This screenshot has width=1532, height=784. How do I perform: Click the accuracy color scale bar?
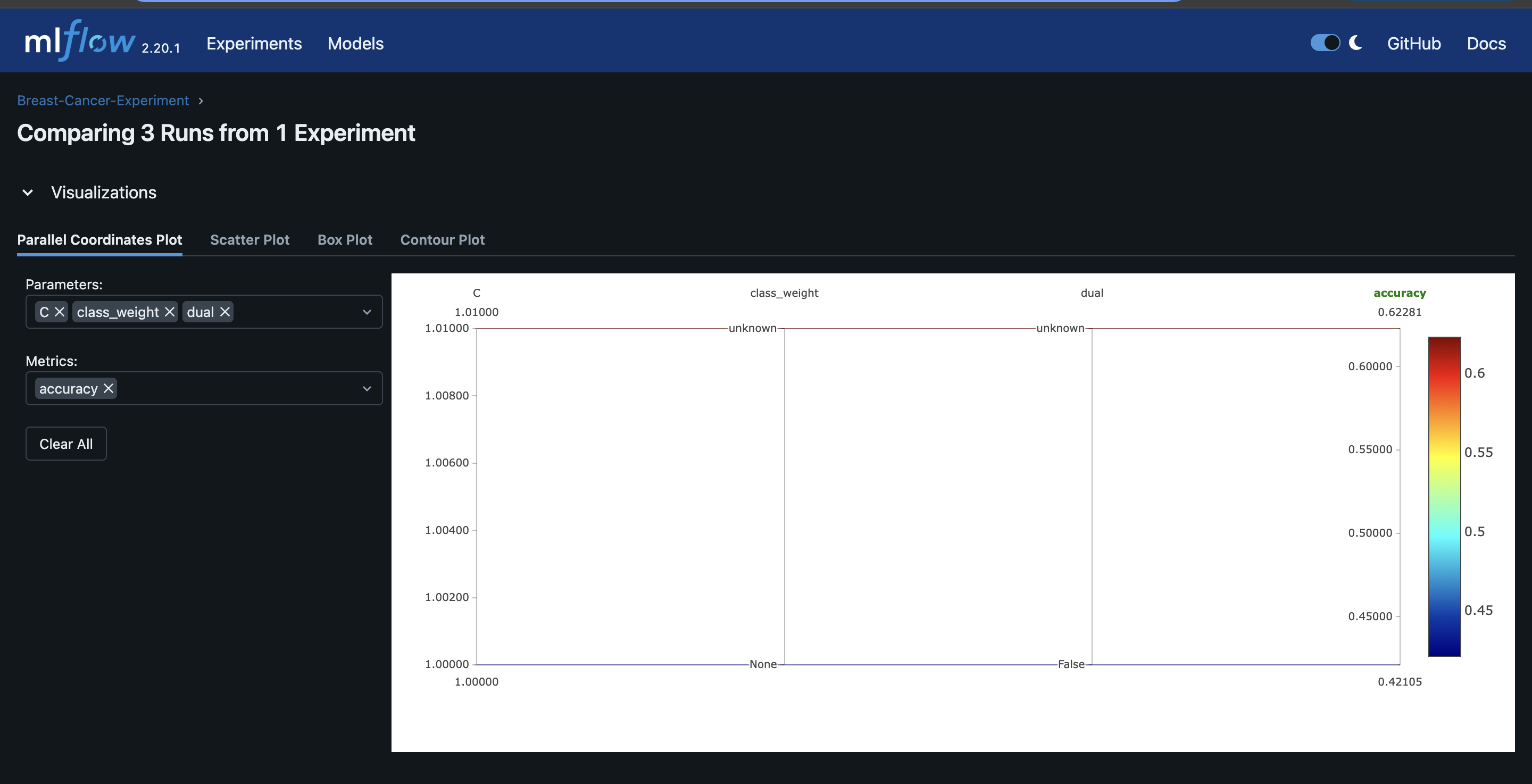1444,497
